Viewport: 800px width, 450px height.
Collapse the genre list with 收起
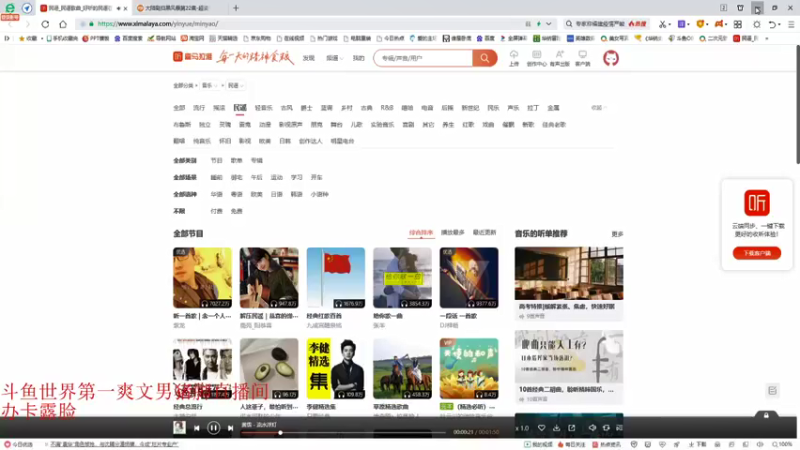click(x=598, y=108)
